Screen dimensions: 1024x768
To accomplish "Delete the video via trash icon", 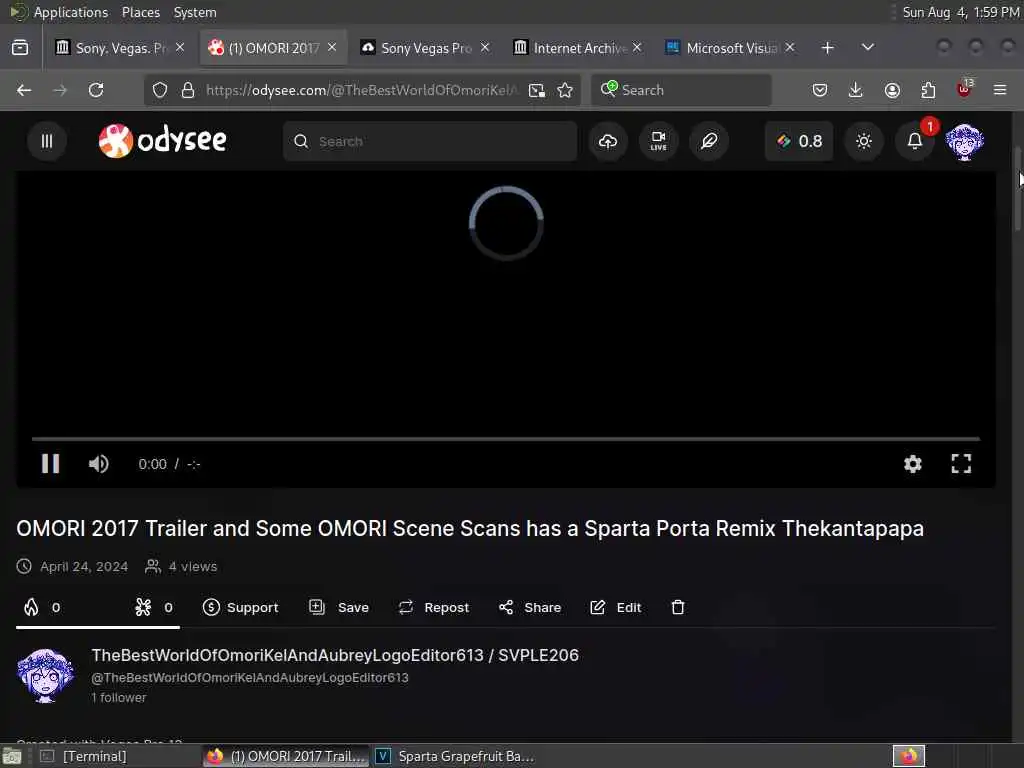I will tap(678, 607).
